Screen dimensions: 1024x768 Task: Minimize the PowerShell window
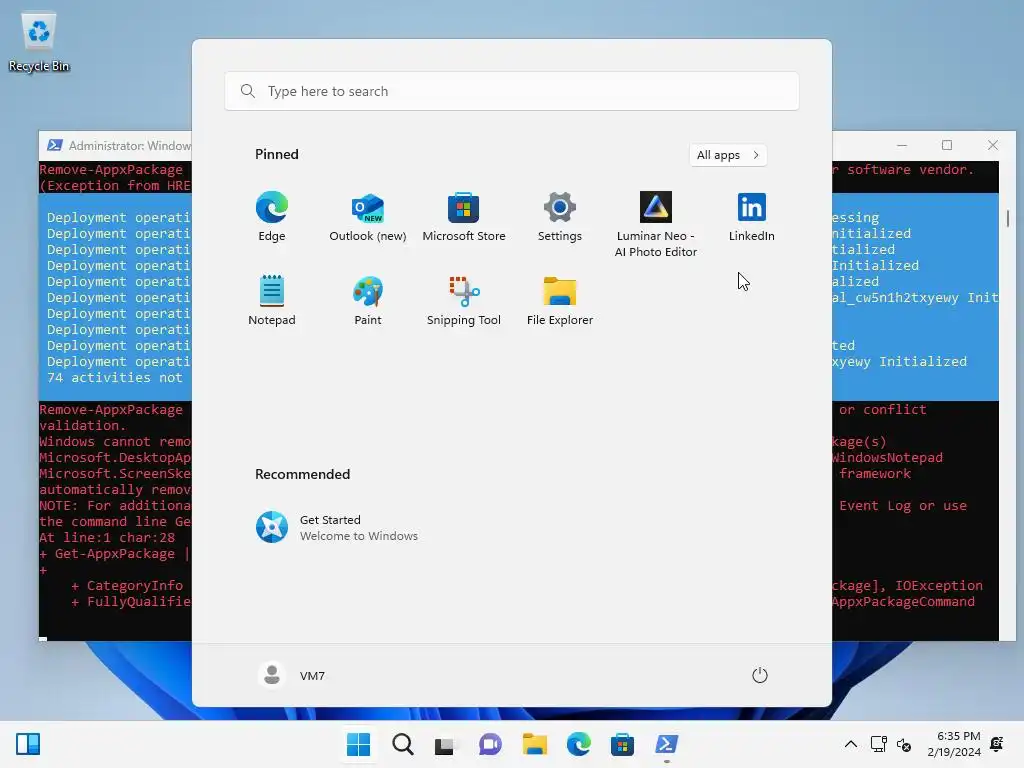pyautogui.click(x=902, y=145)
